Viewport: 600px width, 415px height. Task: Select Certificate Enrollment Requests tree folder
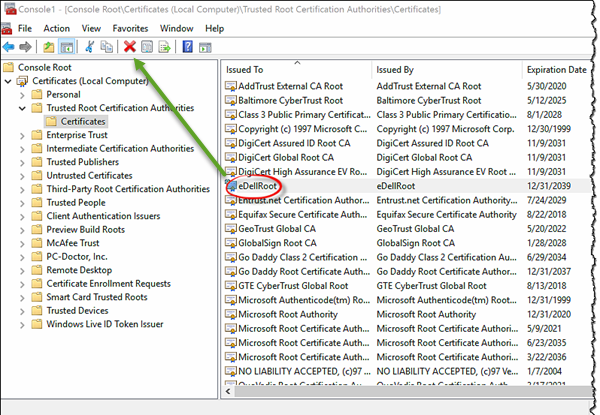click(108, 284)
